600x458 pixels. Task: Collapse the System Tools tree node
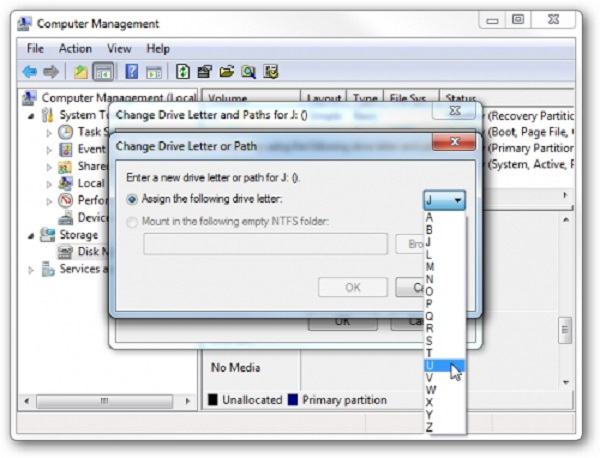coord(31,115)
